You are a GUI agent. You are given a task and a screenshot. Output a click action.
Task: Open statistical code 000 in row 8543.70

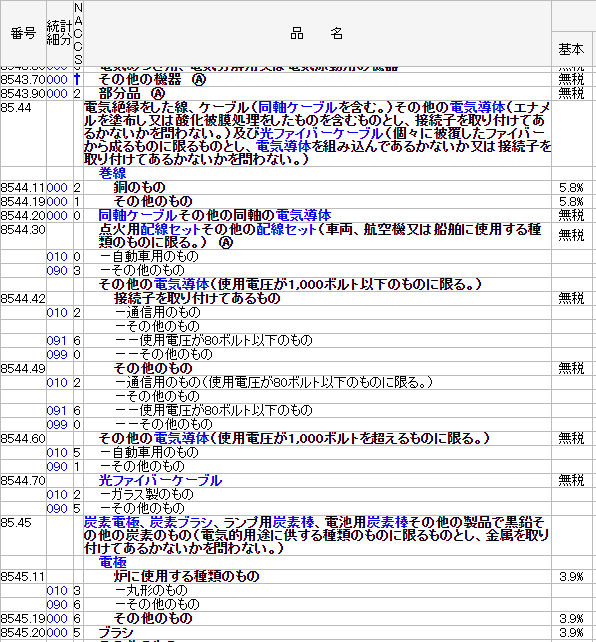[57, 79]
